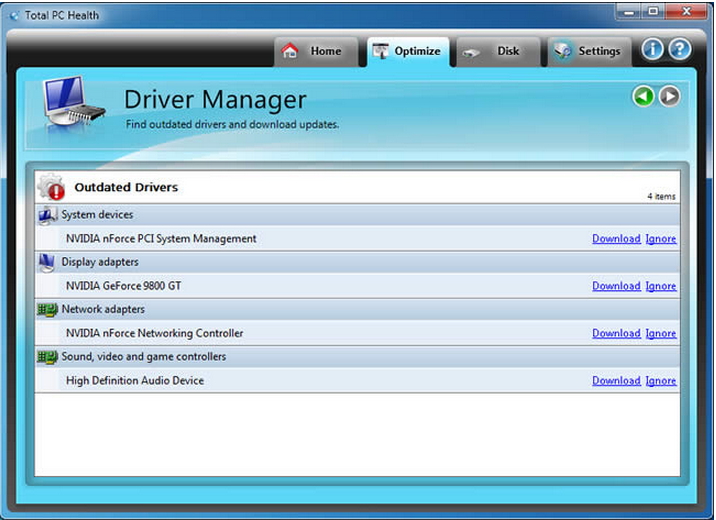Click the Outdated Drivers heading
The image size is (716, 520).
click(x=126, y=187)
